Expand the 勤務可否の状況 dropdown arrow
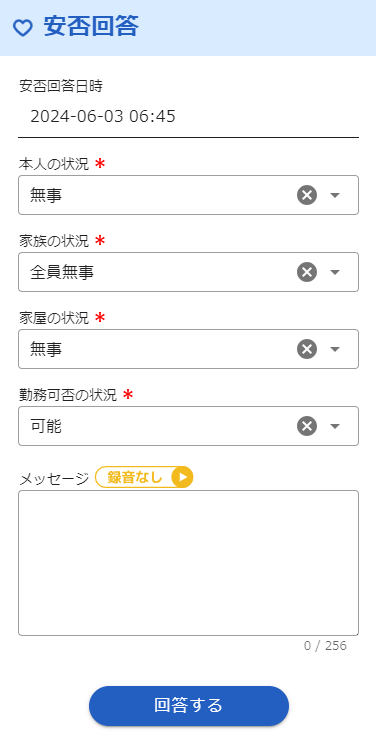Image resolution: width=376 pixels, height=748 pixels. (x=335, y=426)
